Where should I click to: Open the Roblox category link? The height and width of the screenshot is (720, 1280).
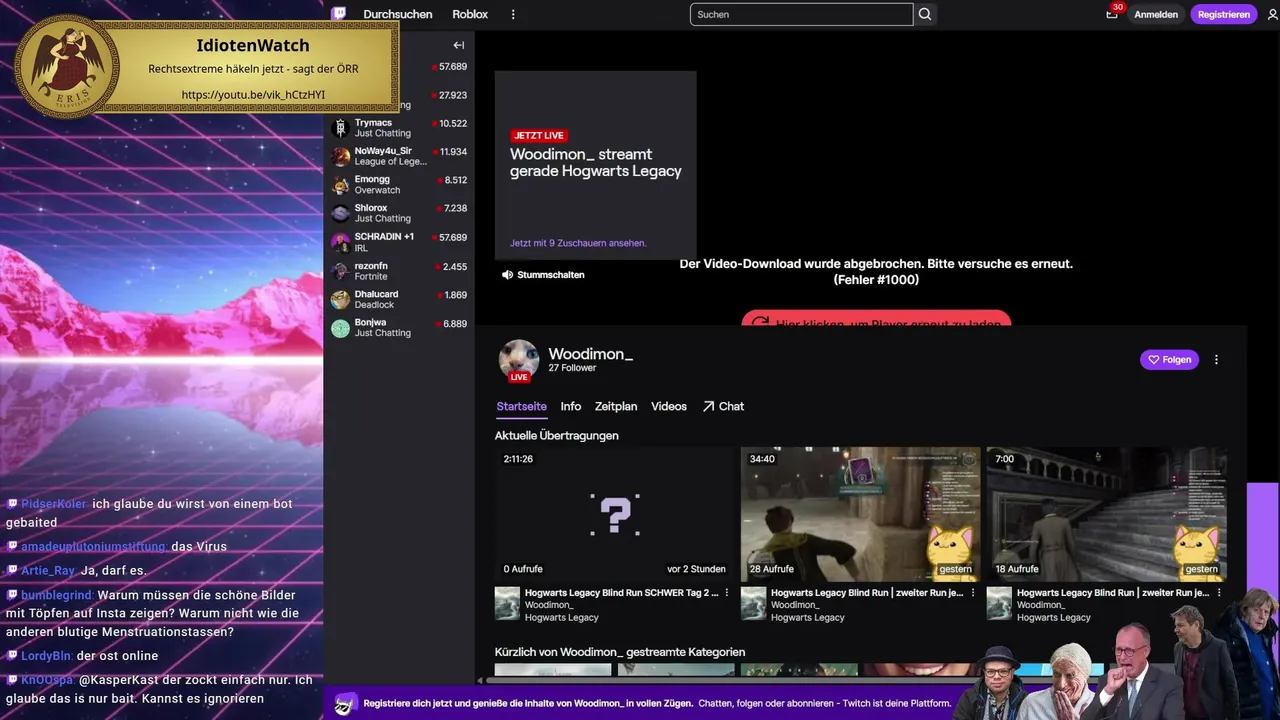point(470,14)
